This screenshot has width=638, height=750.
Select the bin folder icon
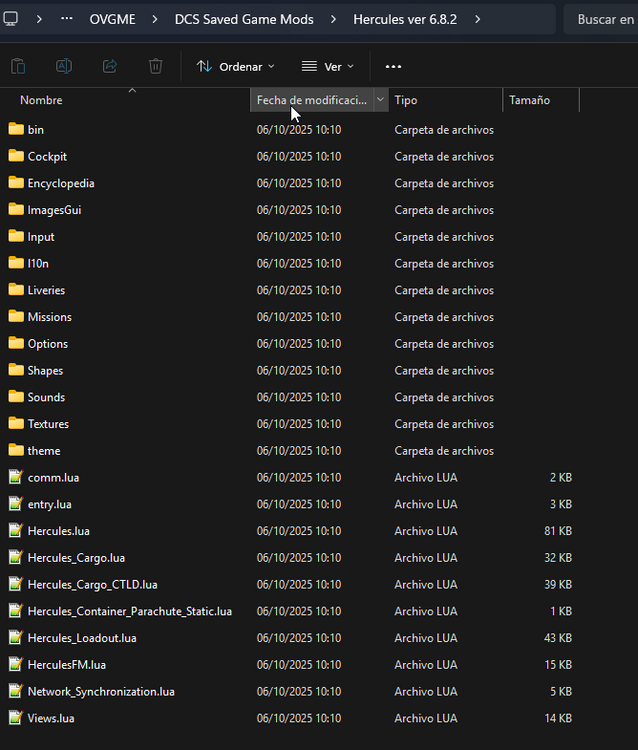point(16,129)
